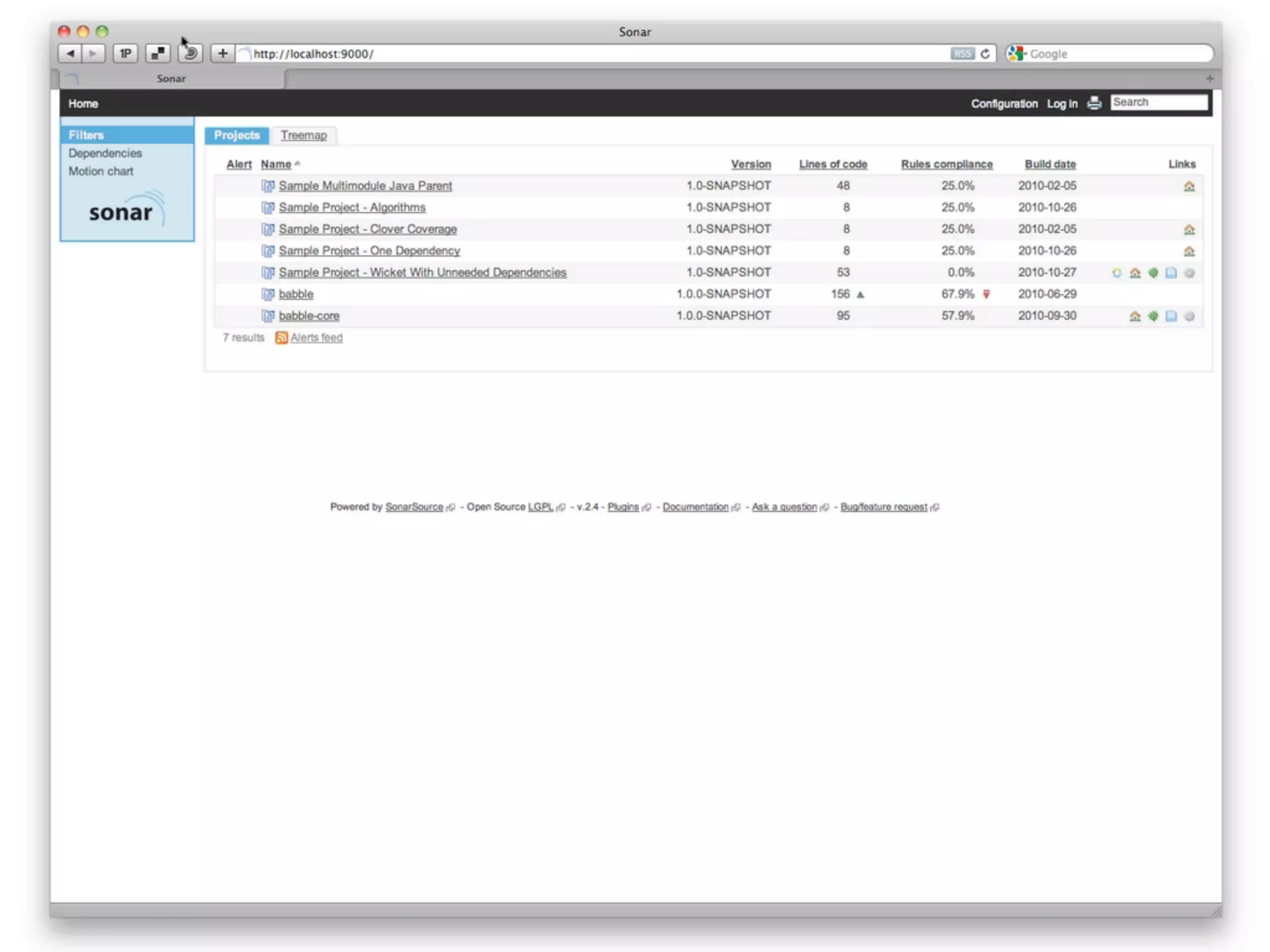Viewport: 1270px width, 952px height.
Task: Open Dependencies in the left sidebar
Action: coord(105,153)
